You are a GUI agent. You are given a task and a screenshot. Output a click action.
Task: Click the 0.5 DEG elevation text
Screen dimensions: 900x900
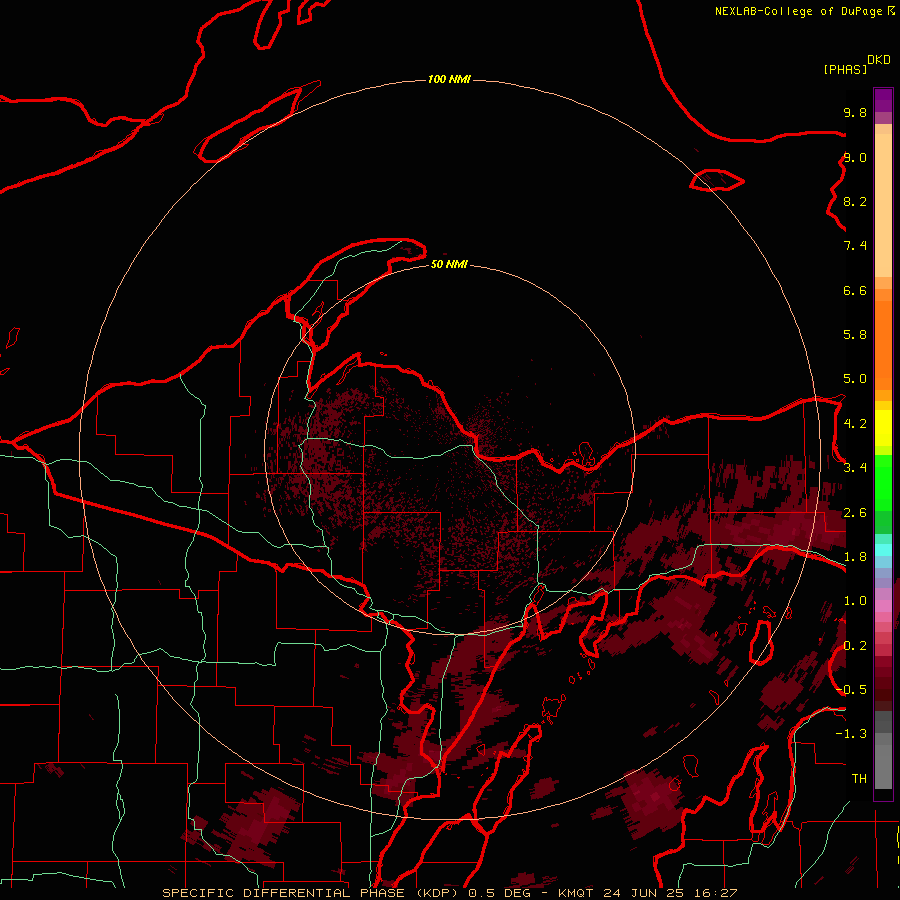[499, 893]
